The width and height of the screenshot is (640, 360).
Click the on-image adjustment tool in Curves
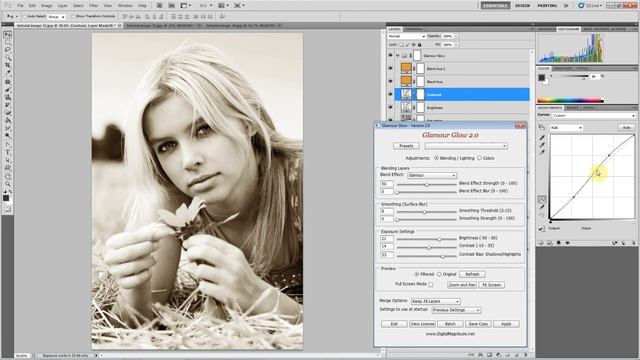(x=542, y=128)
